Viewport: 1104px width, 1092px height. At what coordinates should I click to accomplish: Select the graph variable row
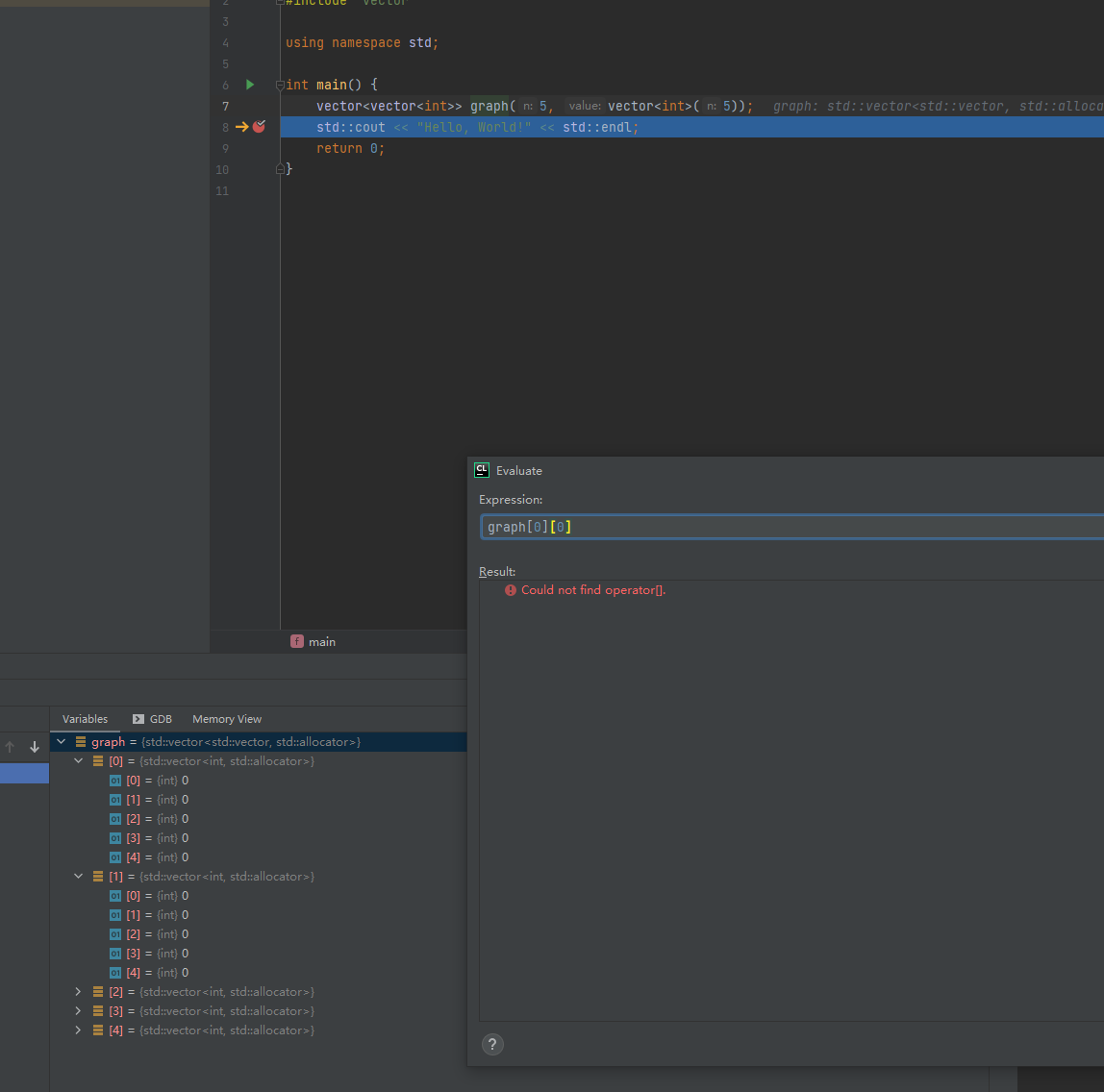[259, 741]
